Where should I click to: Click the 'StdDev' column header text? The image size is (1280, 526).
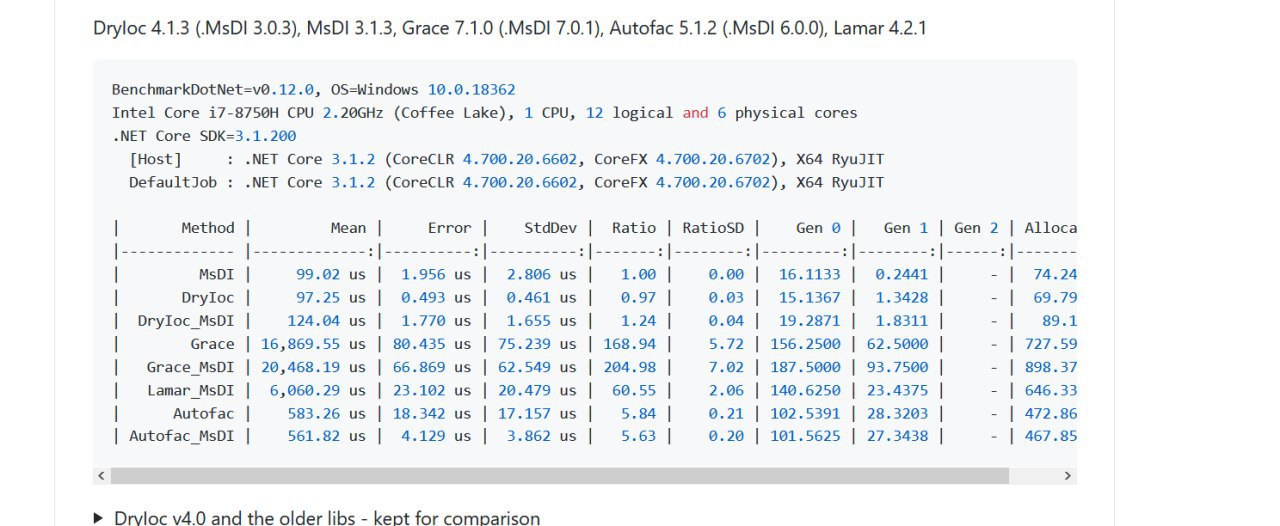(x=550, y=228)
